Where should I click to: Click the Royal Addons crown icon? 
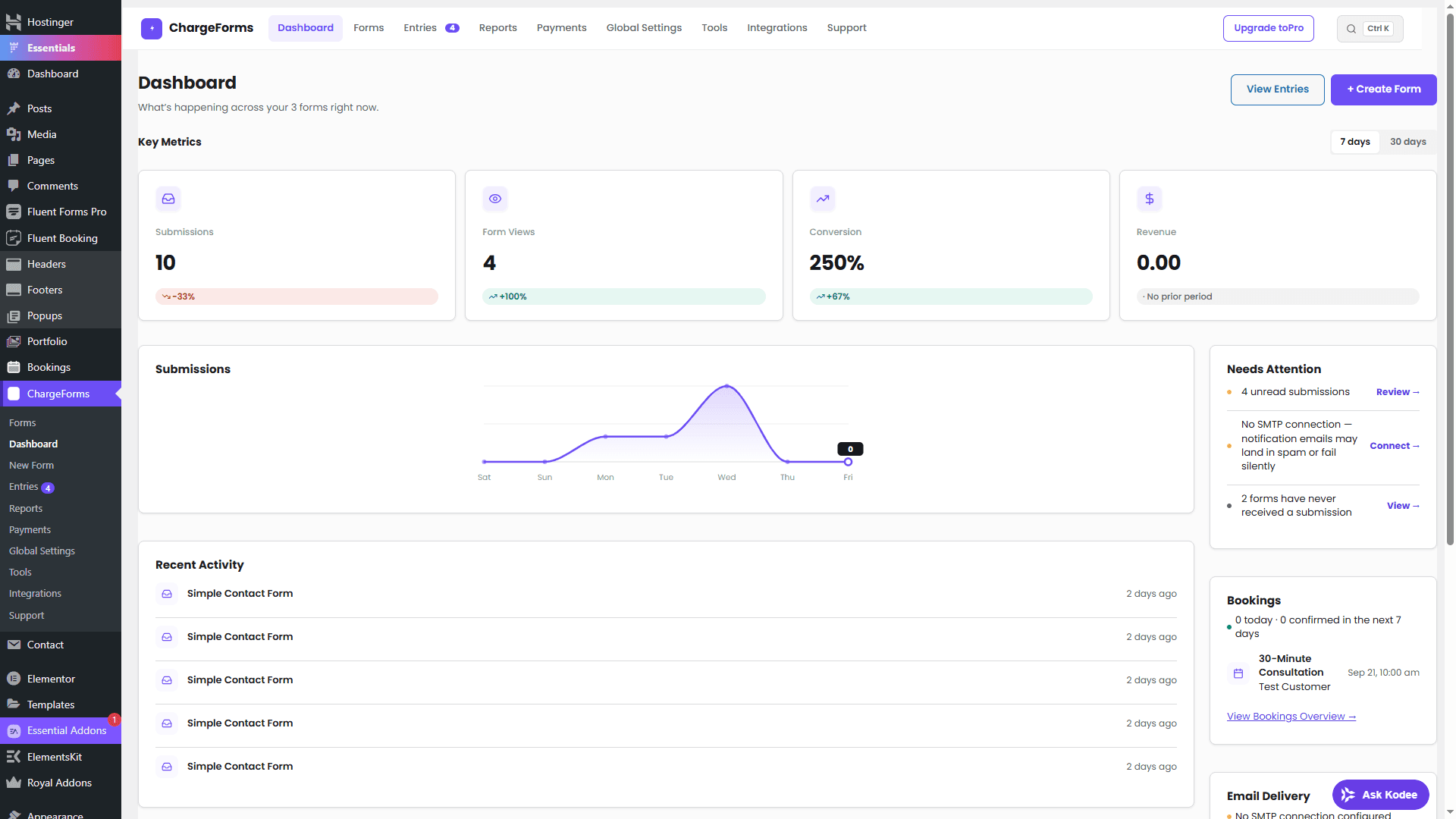coord(14,783)
